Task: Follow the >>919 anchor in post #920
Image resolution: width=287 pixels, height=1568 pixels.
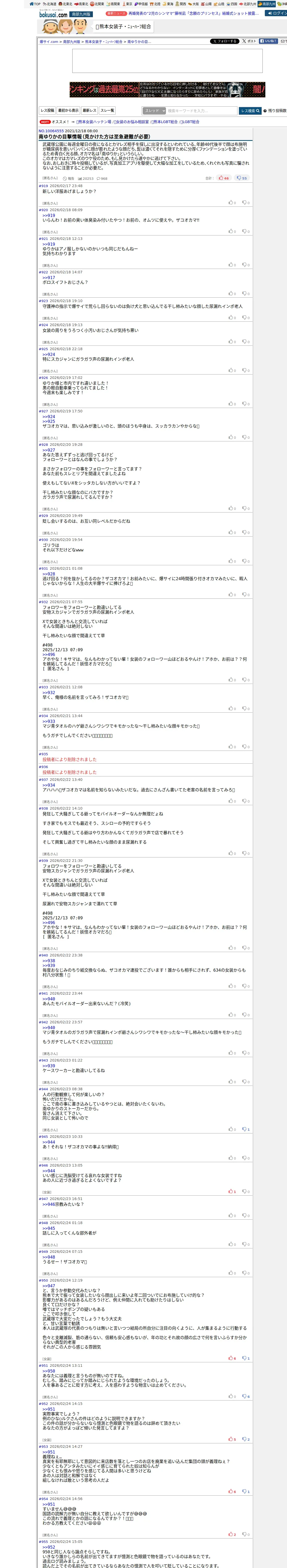Action: tap(49, 216)
